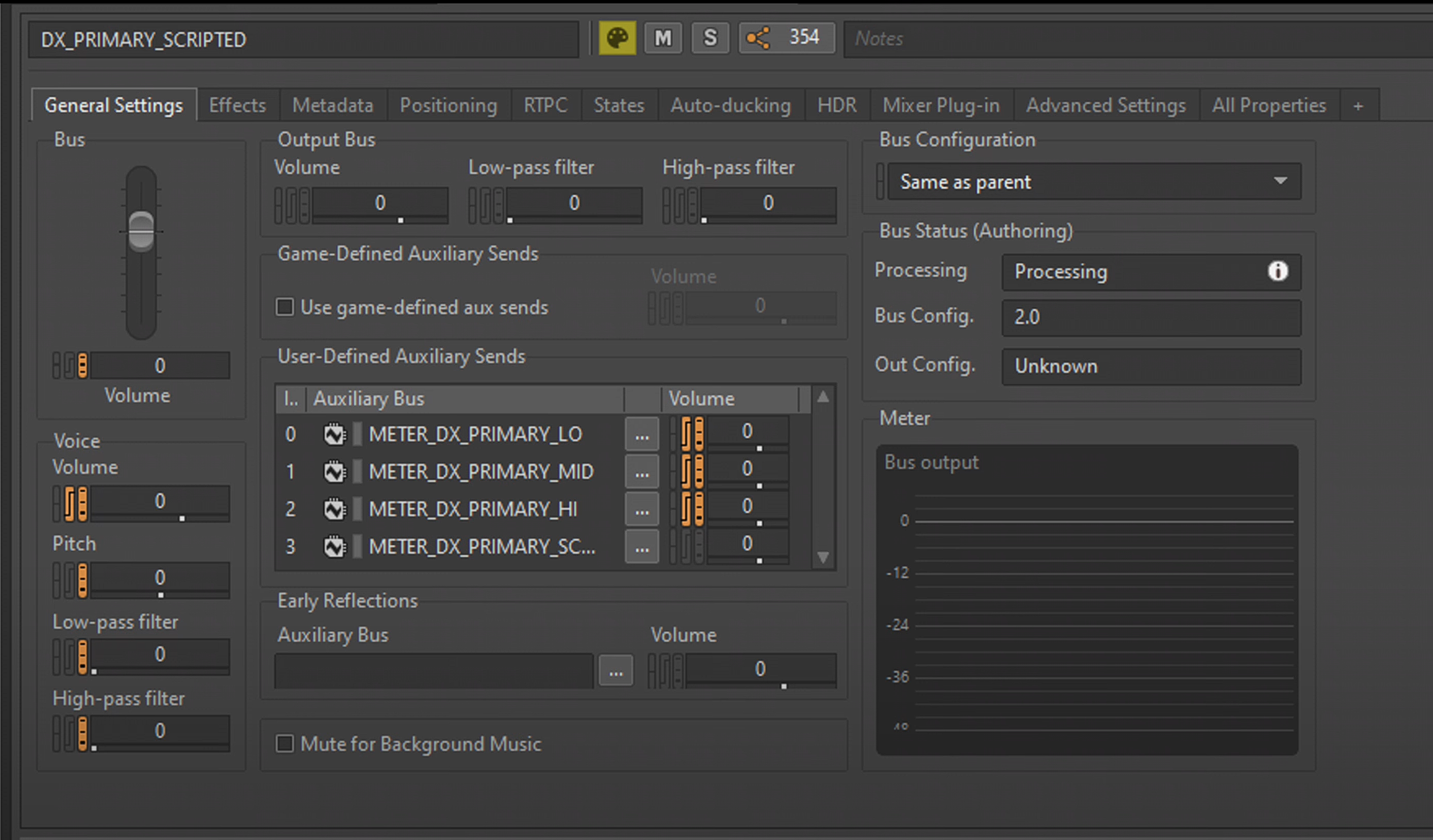Click the METER_DX_PRIMARY_LO bus icon
This screenshot has height=840, width=1433.
[x=334, y=435]
